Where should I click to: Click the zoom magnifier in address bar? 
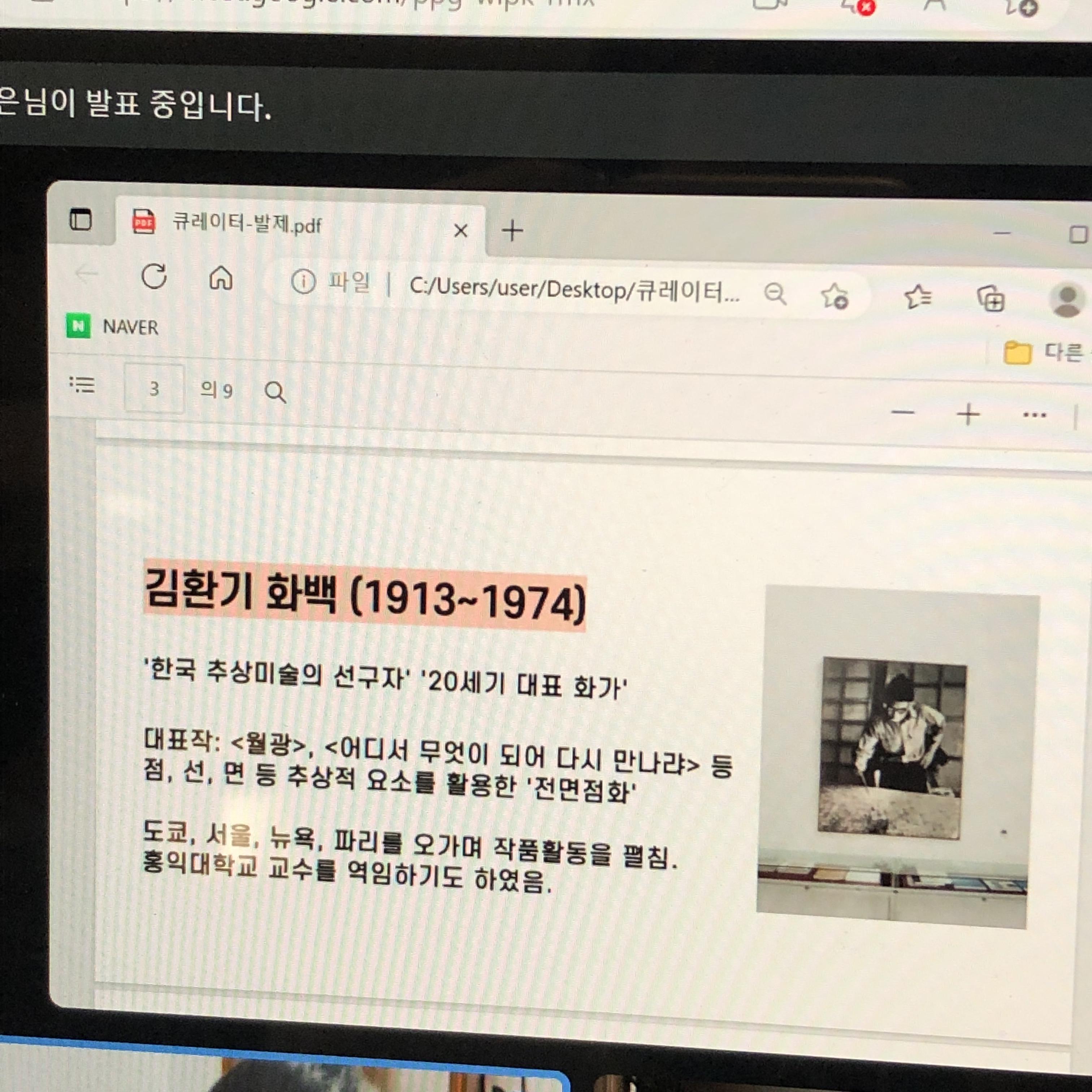pos(775,294)
